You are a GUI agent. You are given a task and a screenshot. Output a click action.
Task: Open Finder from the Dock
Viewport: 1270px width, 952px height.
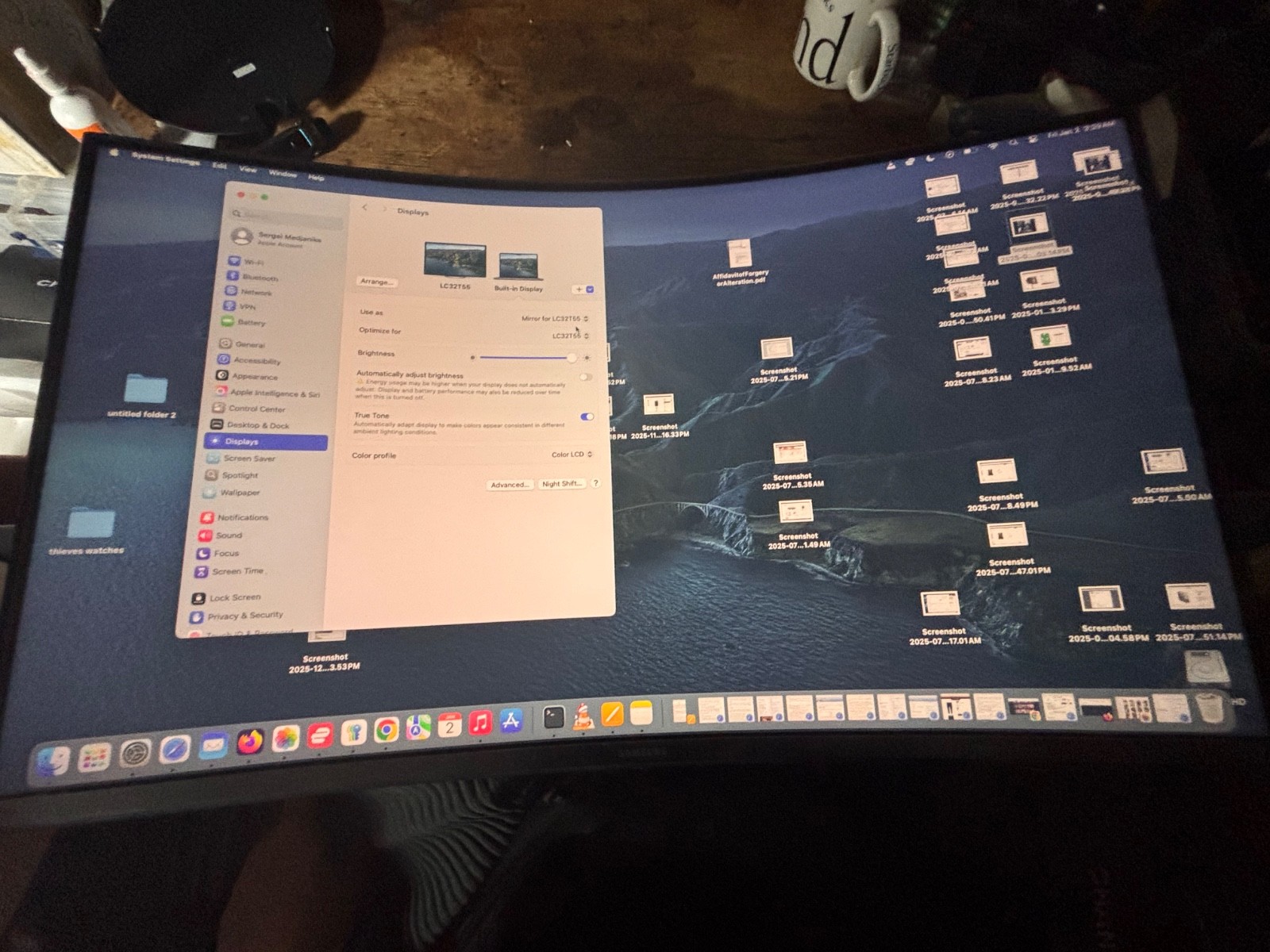pyautogui.click(x=53, y=763)
